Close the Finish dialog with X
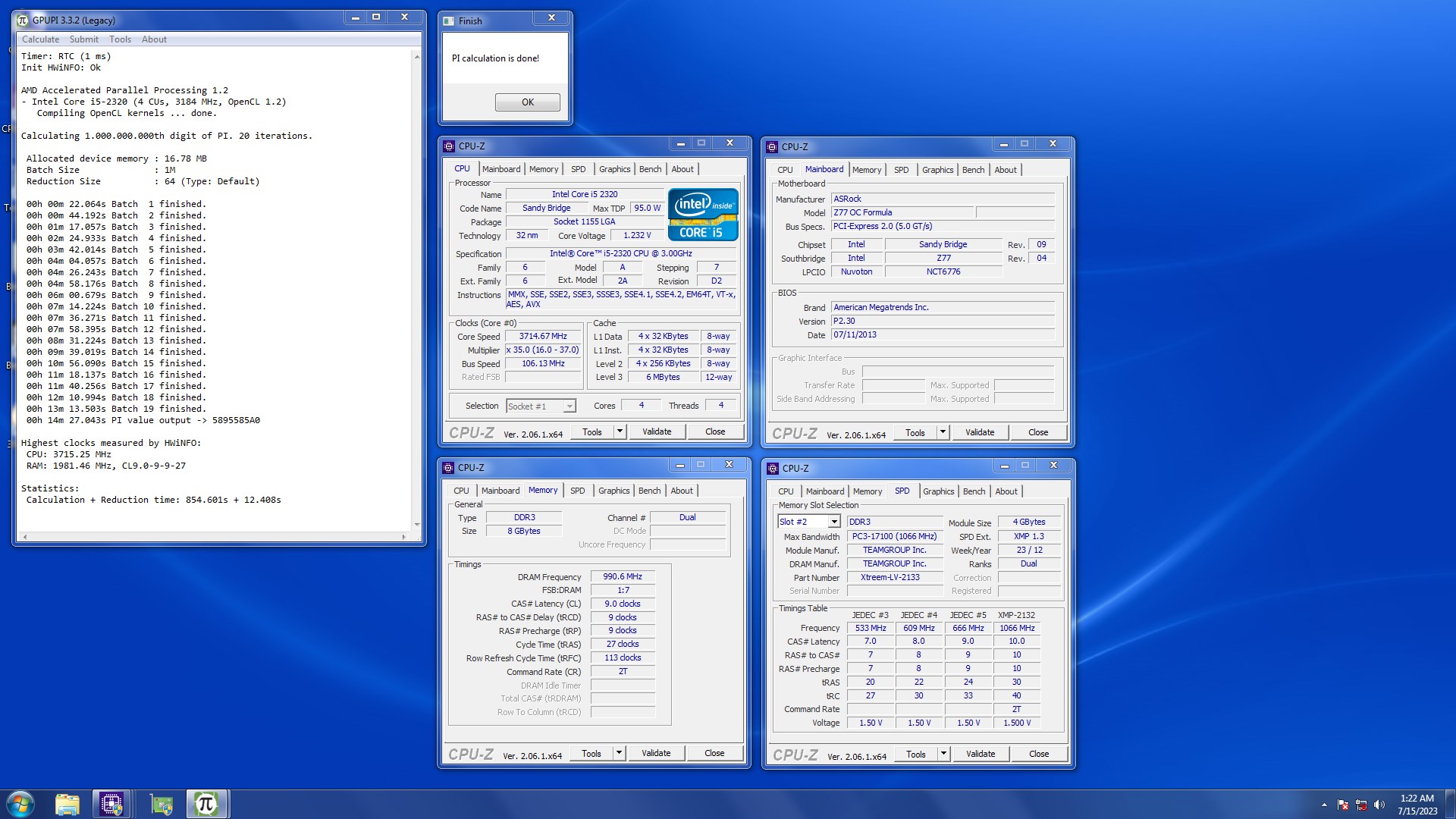 (x=551, y=17)
